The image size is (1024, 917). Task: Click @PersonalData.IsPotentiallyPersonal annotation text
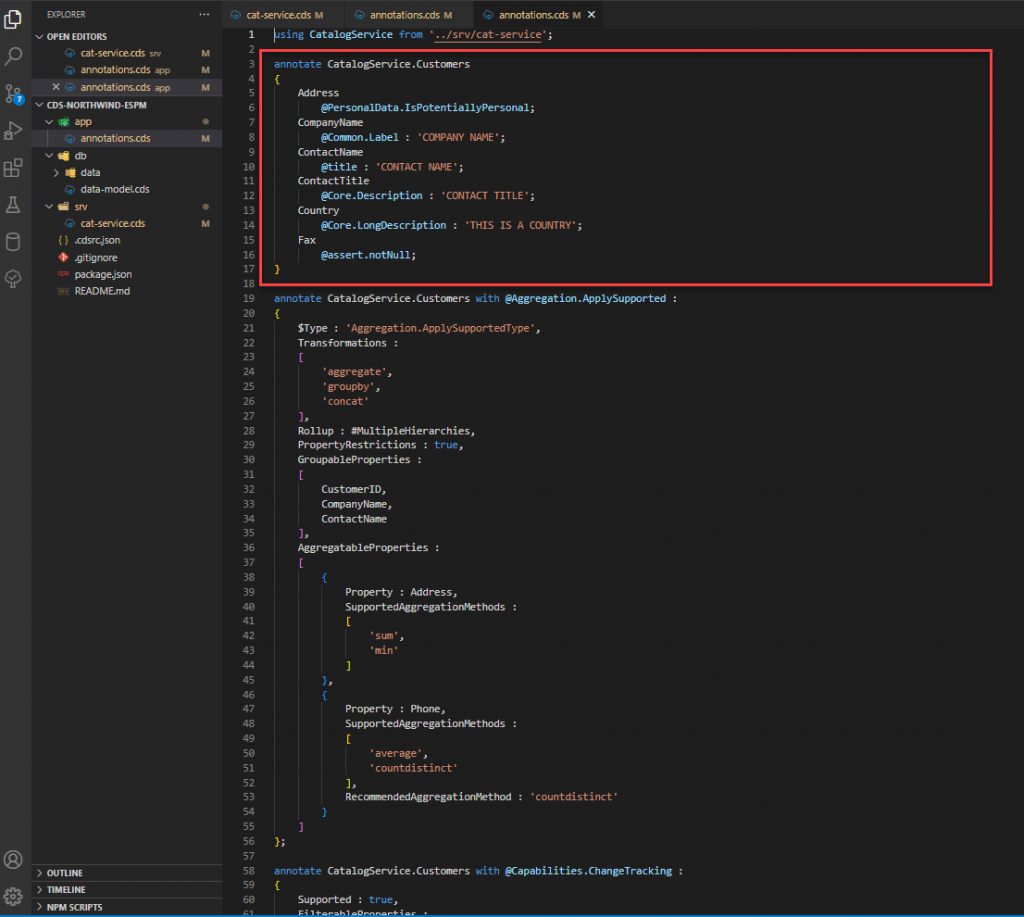click(424, 108)
